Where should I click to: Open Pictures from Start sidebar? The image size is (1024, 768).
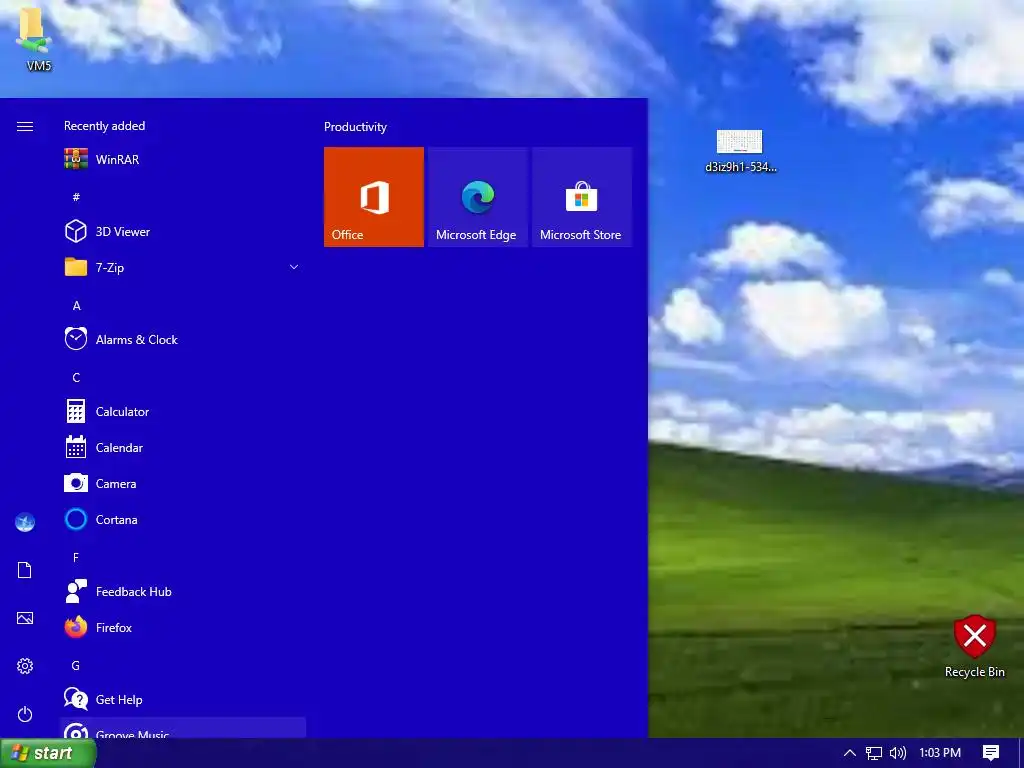pos(25,618)
